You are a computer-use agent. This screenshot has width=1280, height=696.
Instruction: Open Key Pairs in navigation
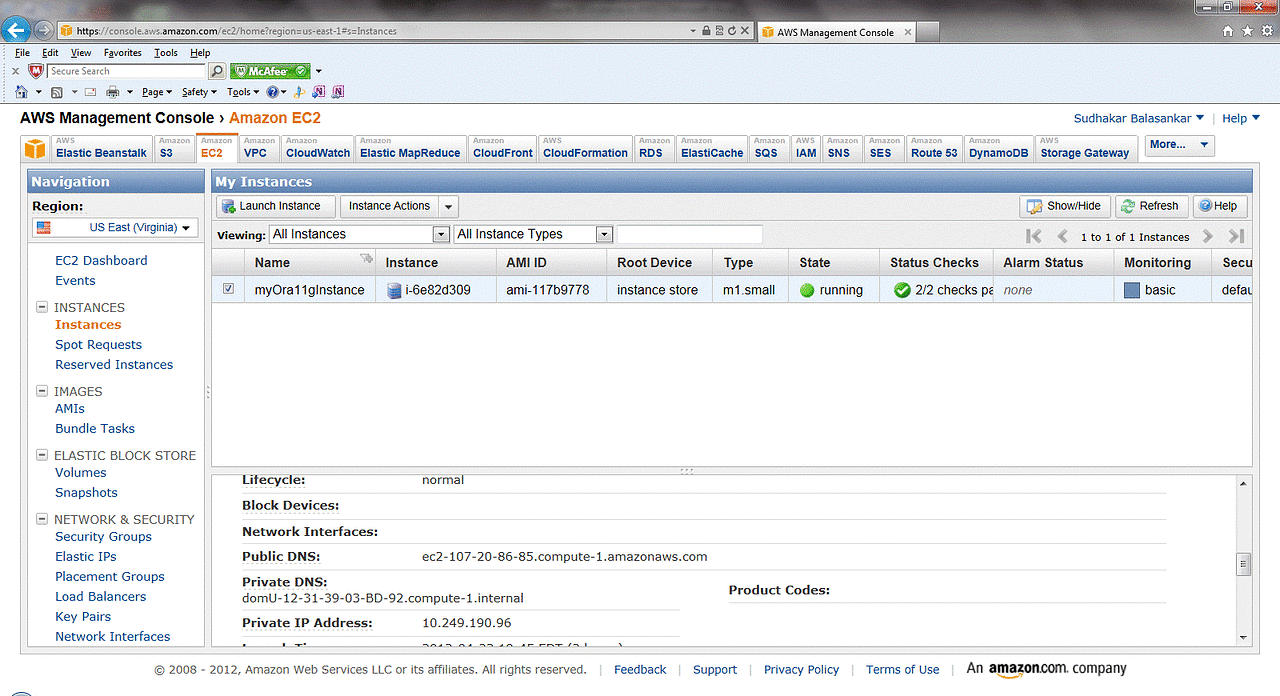tap(83, 616)
